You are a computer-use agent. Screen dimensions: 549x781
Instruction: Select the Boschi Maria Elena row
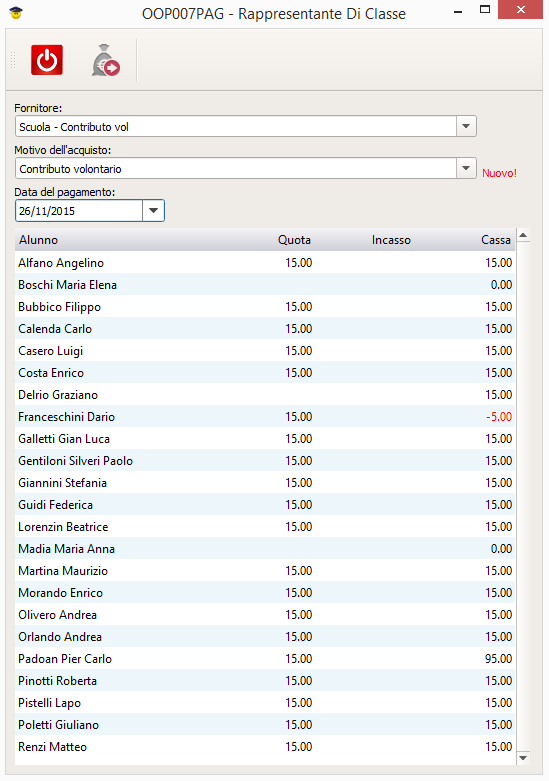265,284
